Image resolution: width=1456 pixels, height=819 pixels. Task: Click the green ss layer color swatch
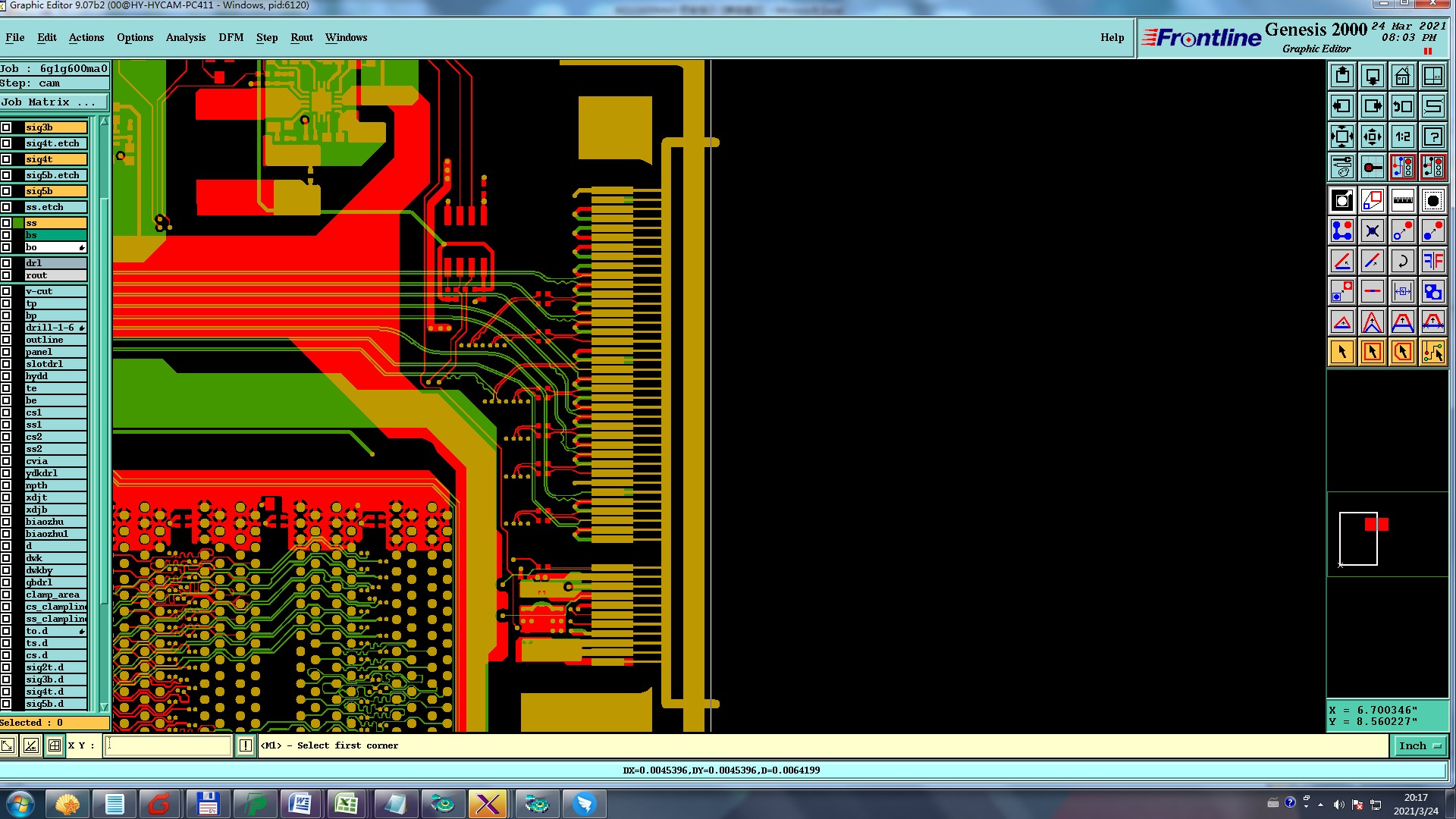tap(18, 223)
